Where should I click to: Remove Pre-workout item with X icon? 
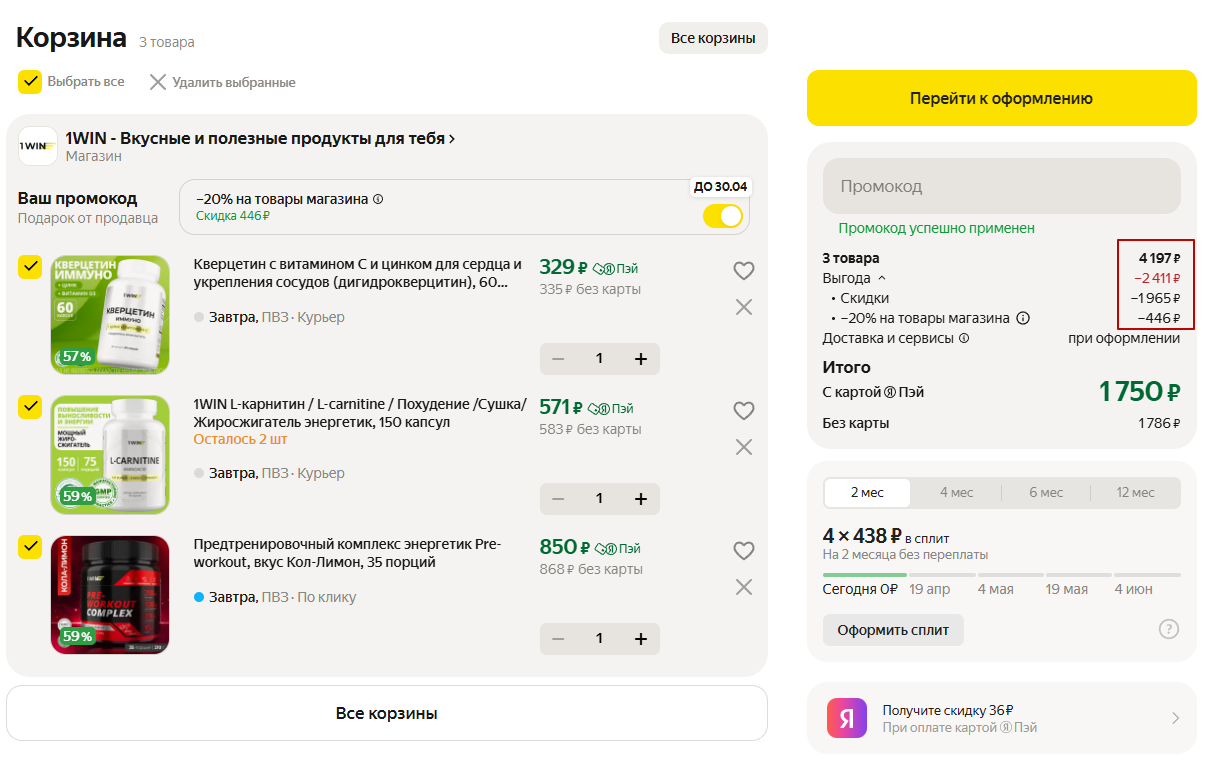[743, 587]
